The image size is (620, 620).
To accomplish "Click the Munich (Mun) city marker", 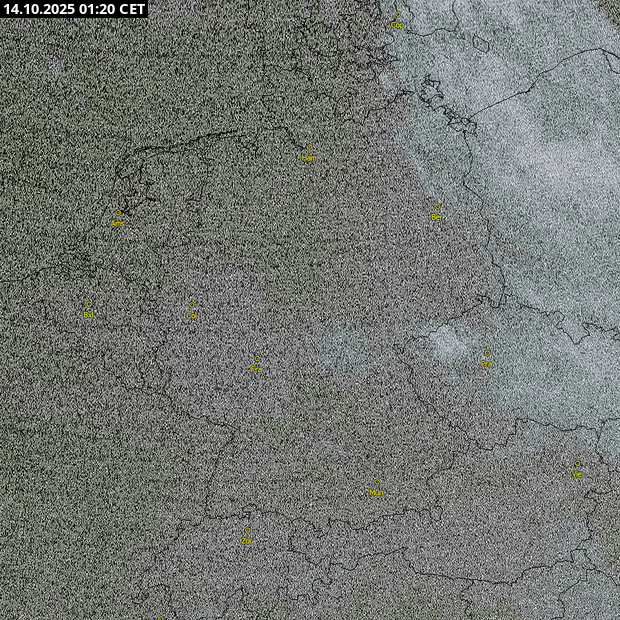I will [x=377, y=487].
